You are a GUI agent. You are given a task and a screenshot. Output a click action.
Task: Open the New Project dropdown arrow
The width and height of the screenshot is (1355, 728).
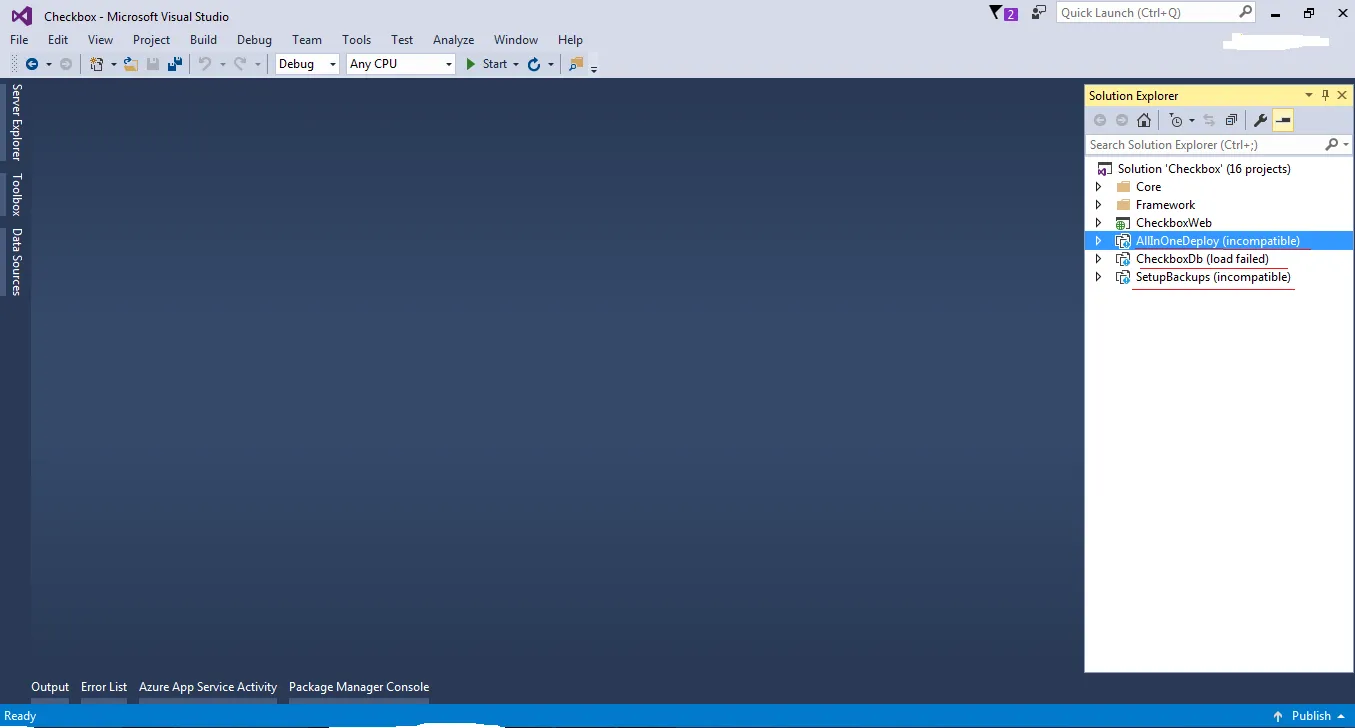pyautogui.click(x=114, y=64)
